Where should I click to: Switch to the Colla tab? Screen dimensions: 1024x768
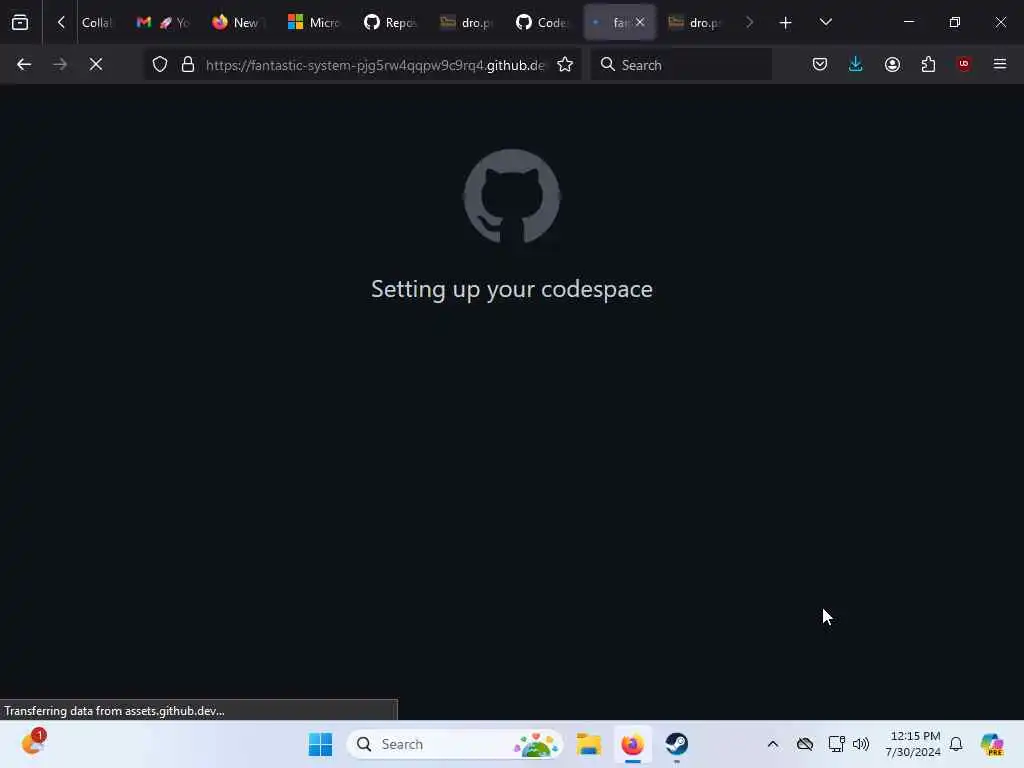[97, 22]
